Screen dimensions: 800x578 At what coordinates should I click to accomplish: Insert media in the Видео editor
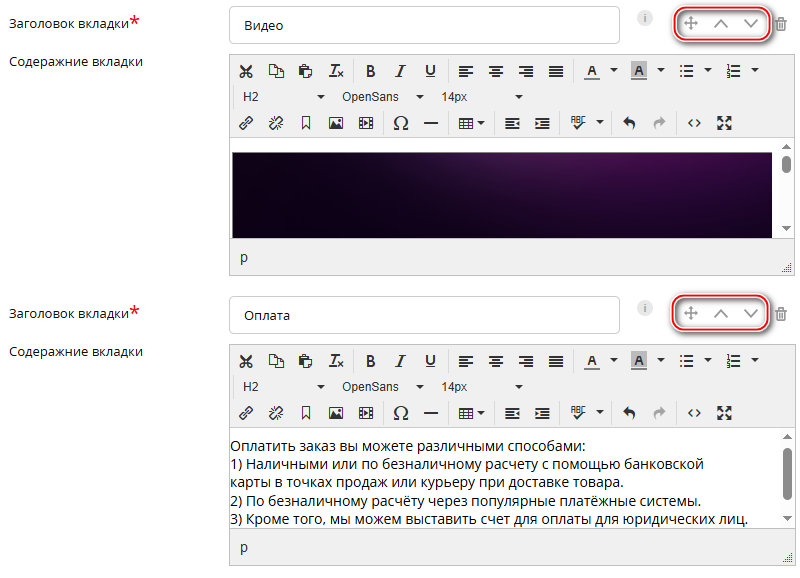366,123
